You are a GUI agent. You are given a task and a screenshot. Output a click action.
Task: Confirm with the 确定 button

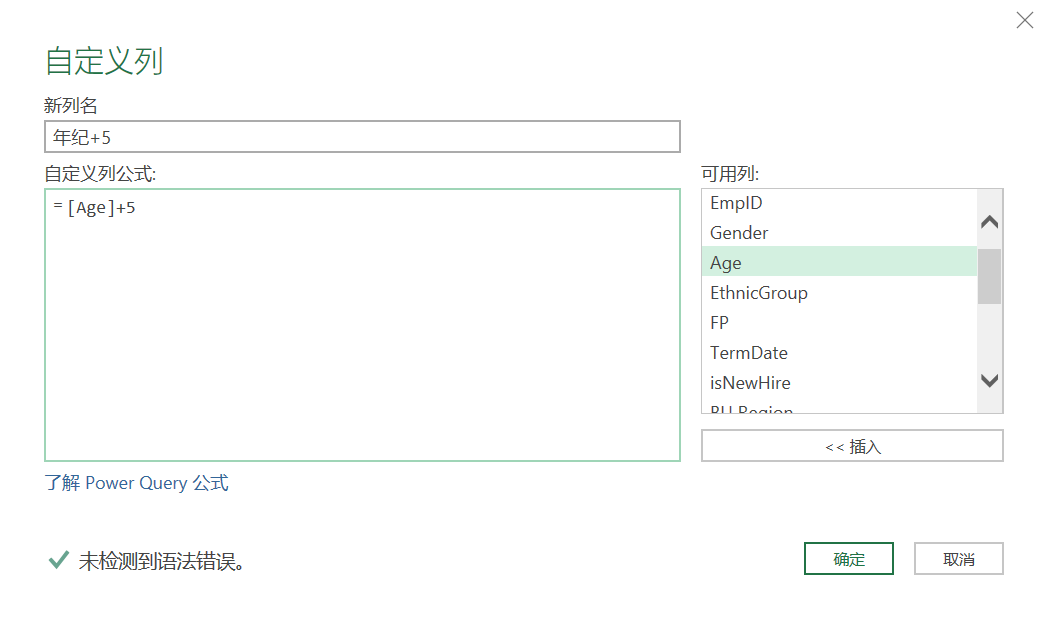click(x=848, y=559)
